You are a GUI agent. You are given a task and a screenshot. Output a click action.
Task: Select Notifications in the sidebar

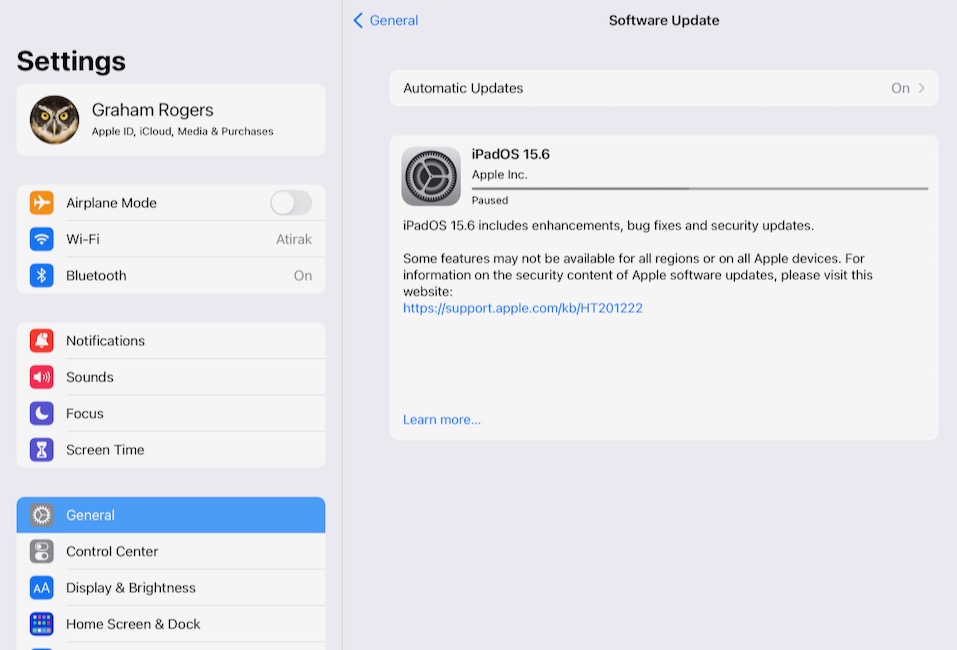[171, 341]
